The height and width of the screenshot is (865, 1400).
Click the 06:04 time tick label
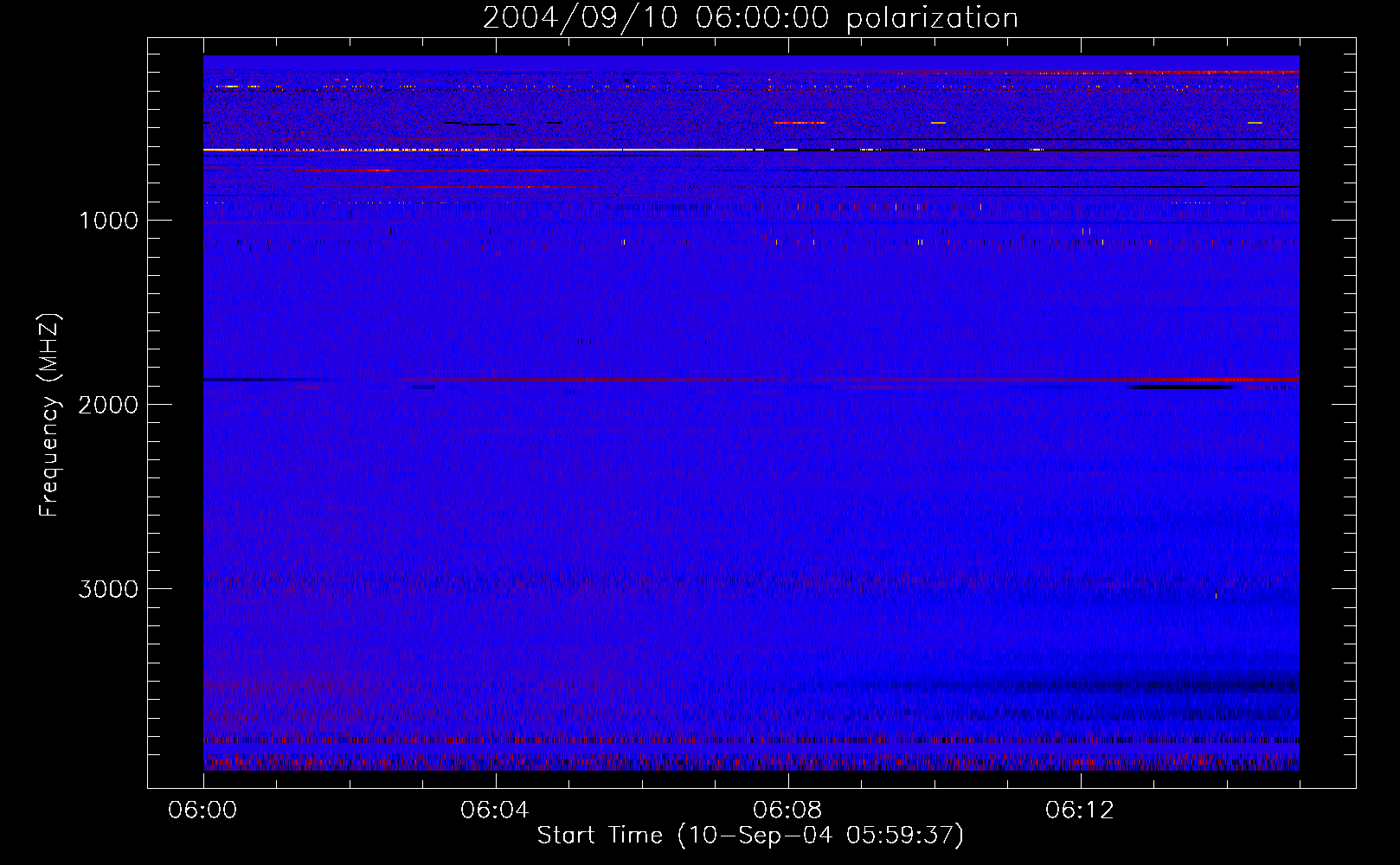[x=495, y=811]
